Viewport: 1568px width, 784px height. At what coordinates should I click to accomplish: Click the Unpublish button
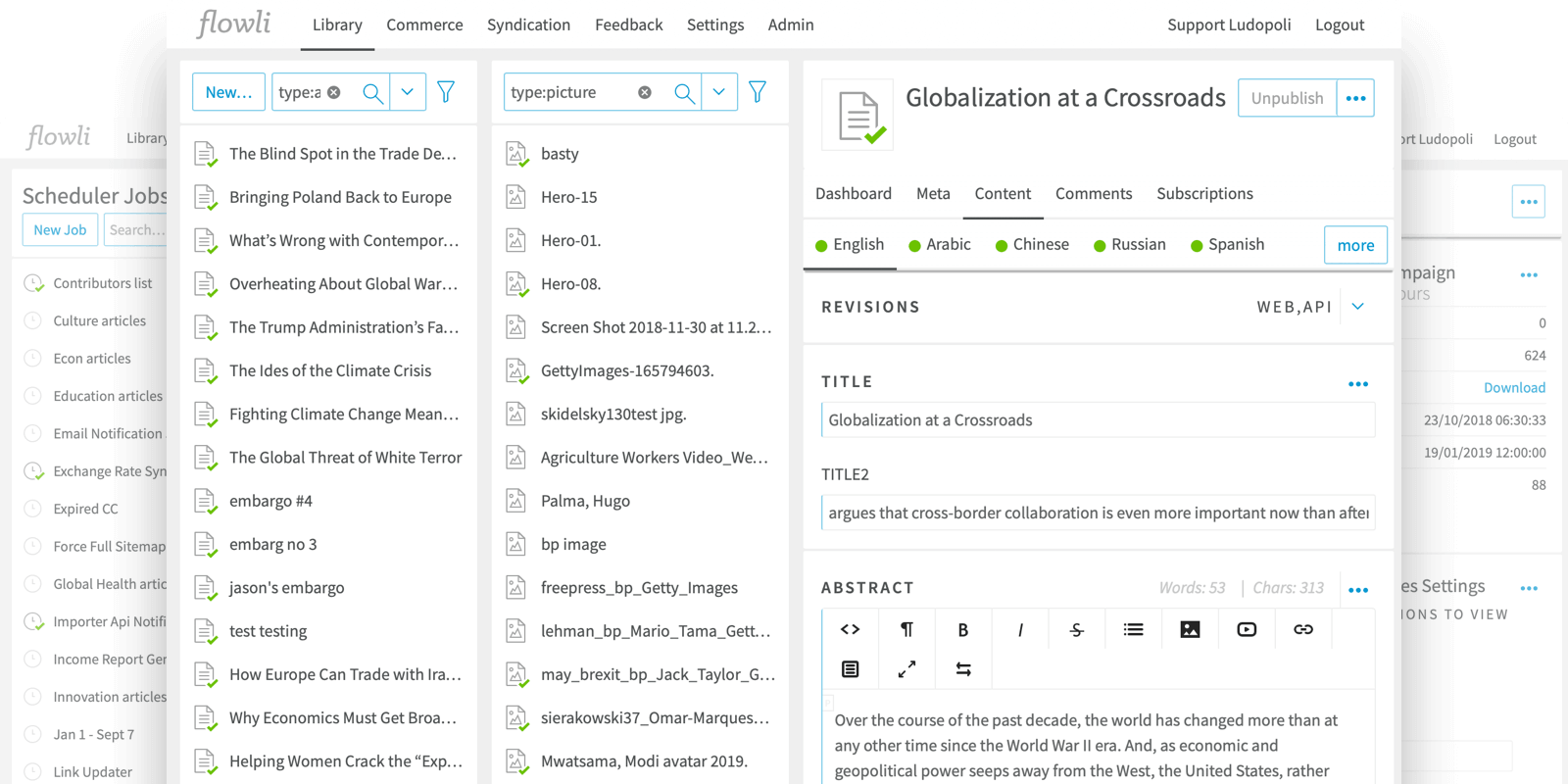coord(1287,98)
